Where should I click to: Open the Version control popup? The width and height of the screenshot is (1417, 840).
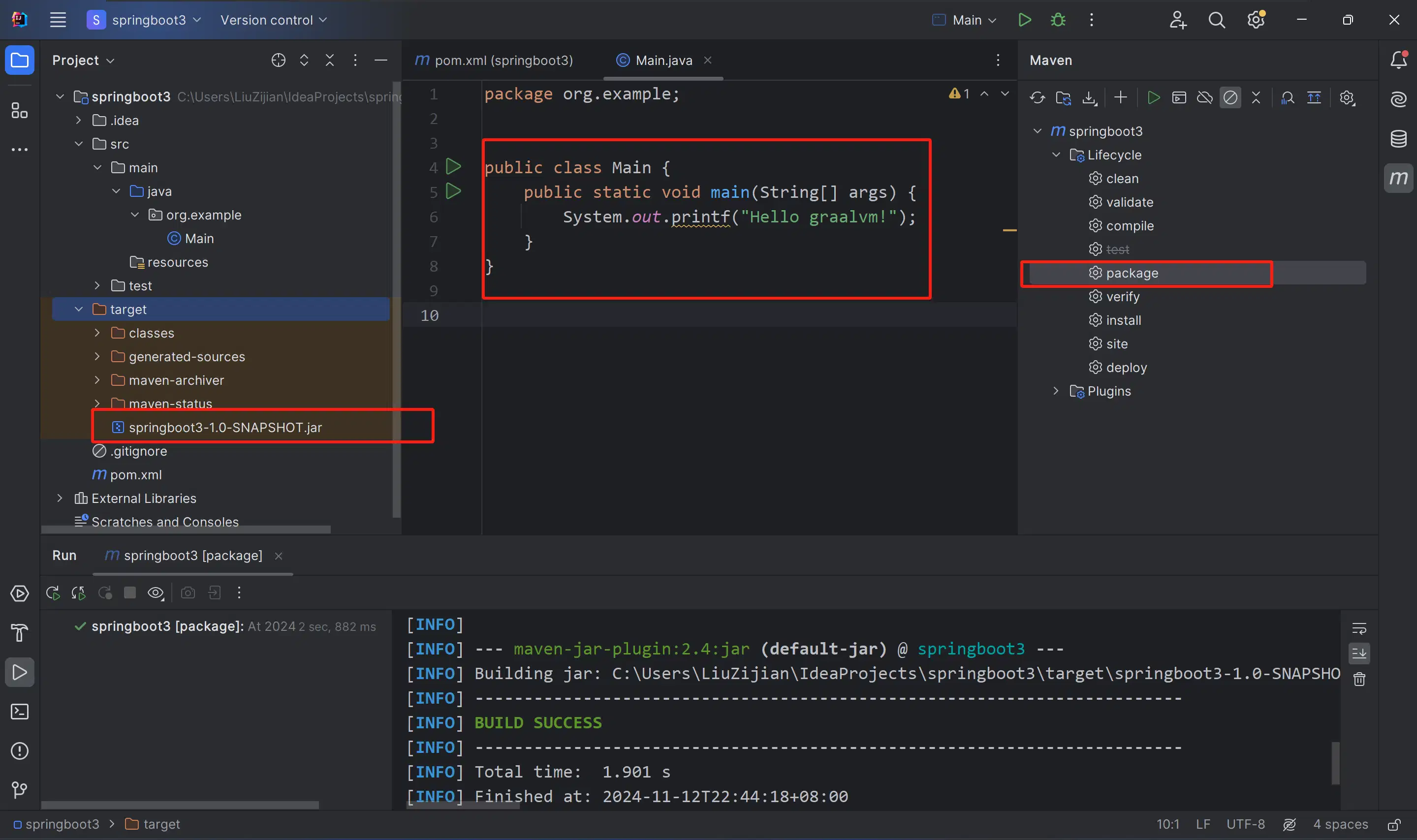pyautogui.click(x=274, y=20)
